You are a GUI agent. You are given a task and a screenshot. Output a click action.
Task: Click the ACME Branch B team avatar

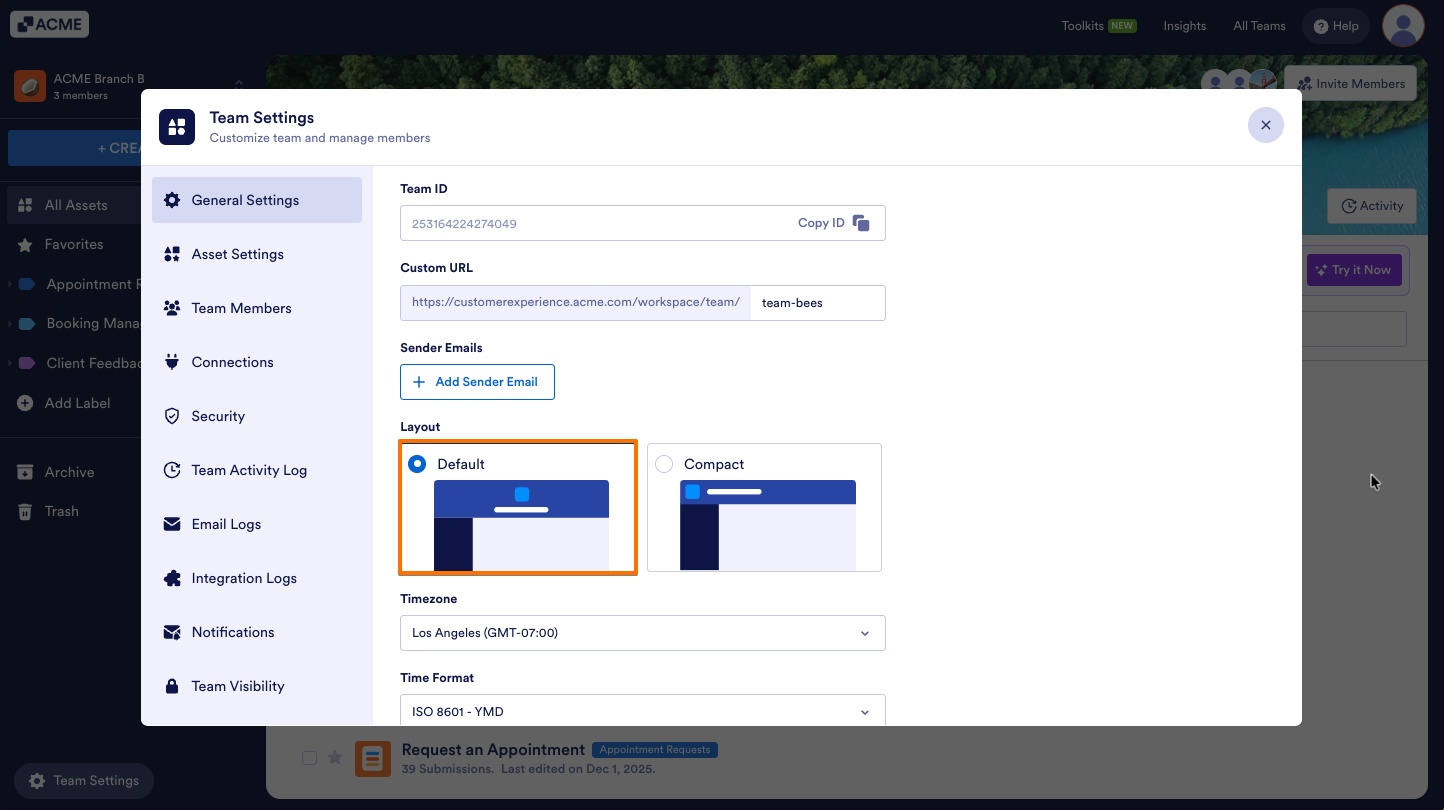pos(30,86)
